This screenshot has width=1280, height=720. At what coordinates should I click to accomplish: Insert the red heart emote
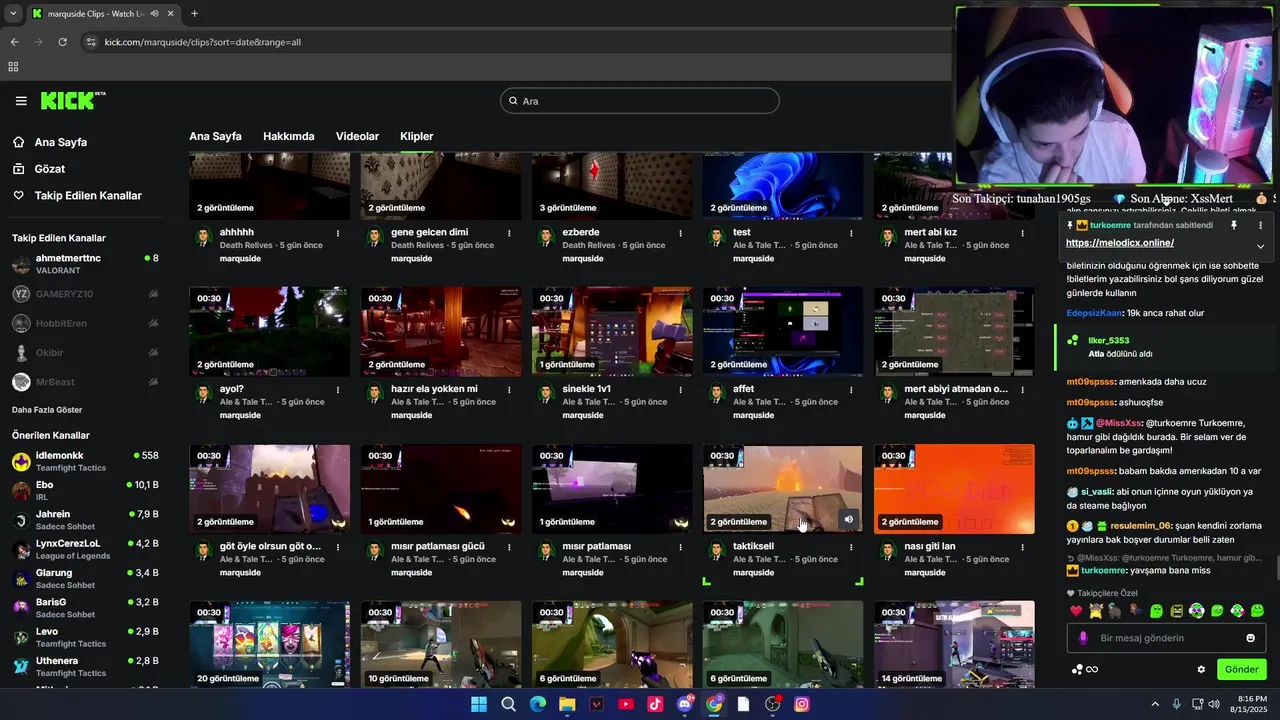coord(1076,611)
